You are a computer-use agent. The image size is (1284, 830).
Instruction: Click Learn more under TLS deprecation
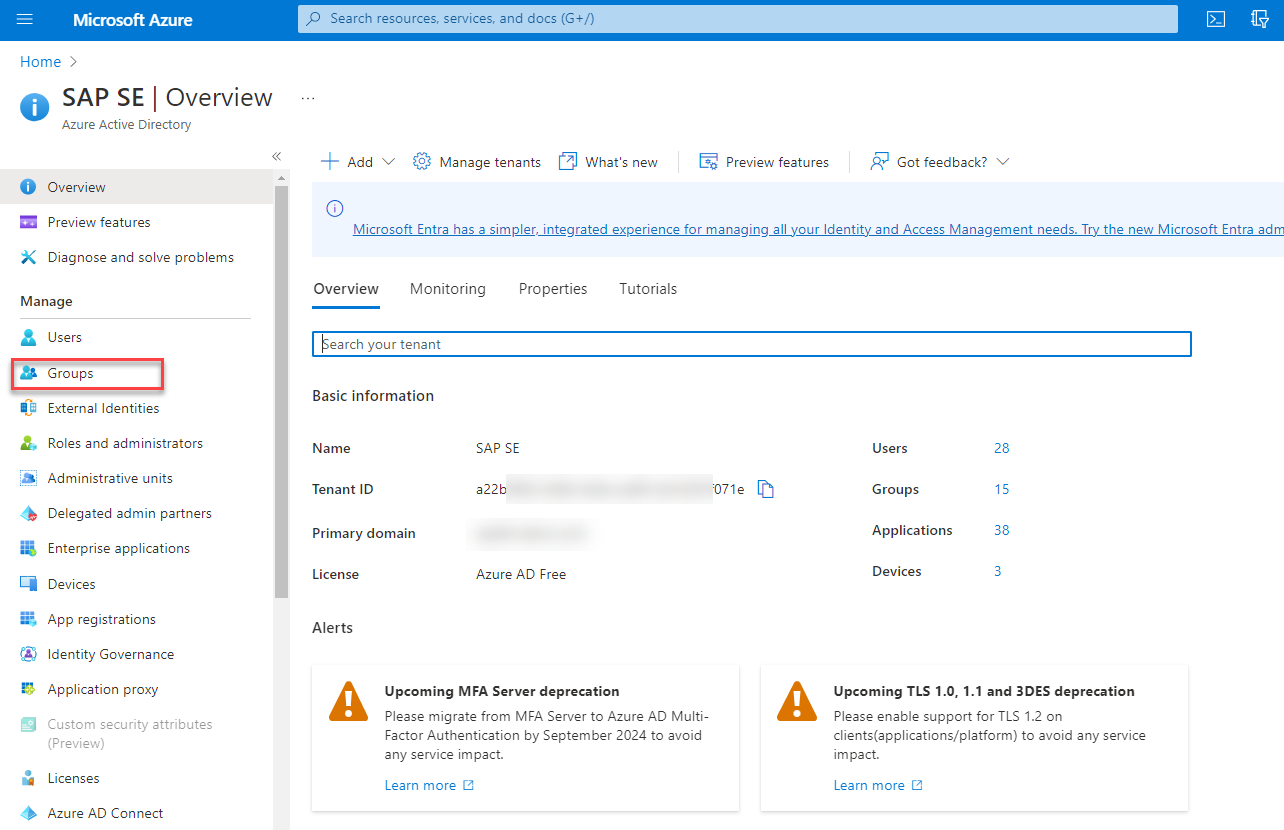878,785
